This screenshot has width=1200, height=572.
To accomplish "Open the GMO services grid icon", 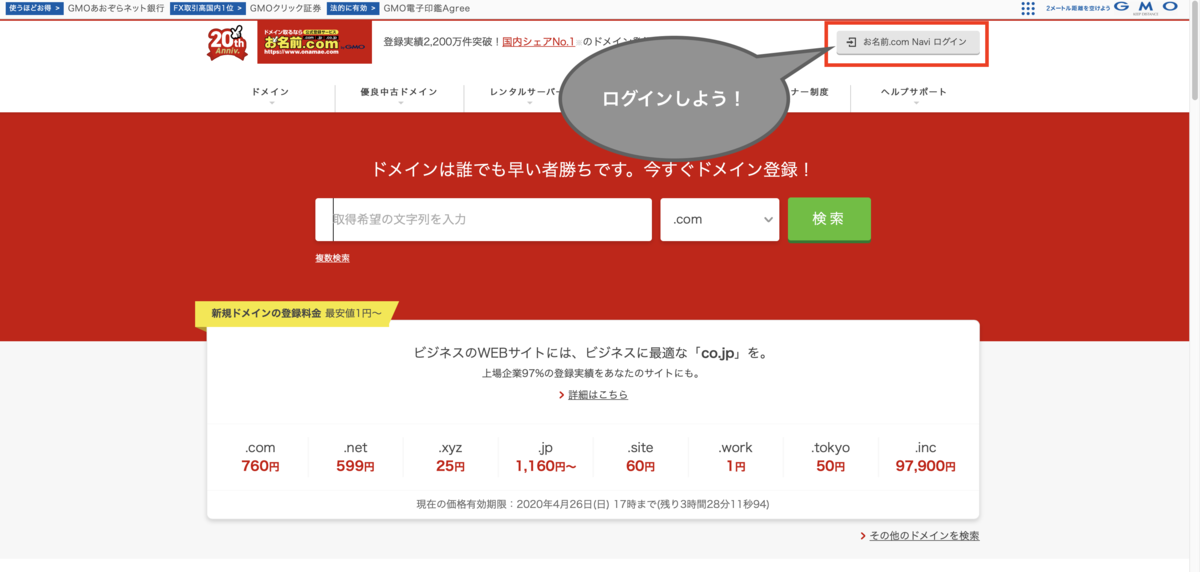I will (x=1028, y=8).
